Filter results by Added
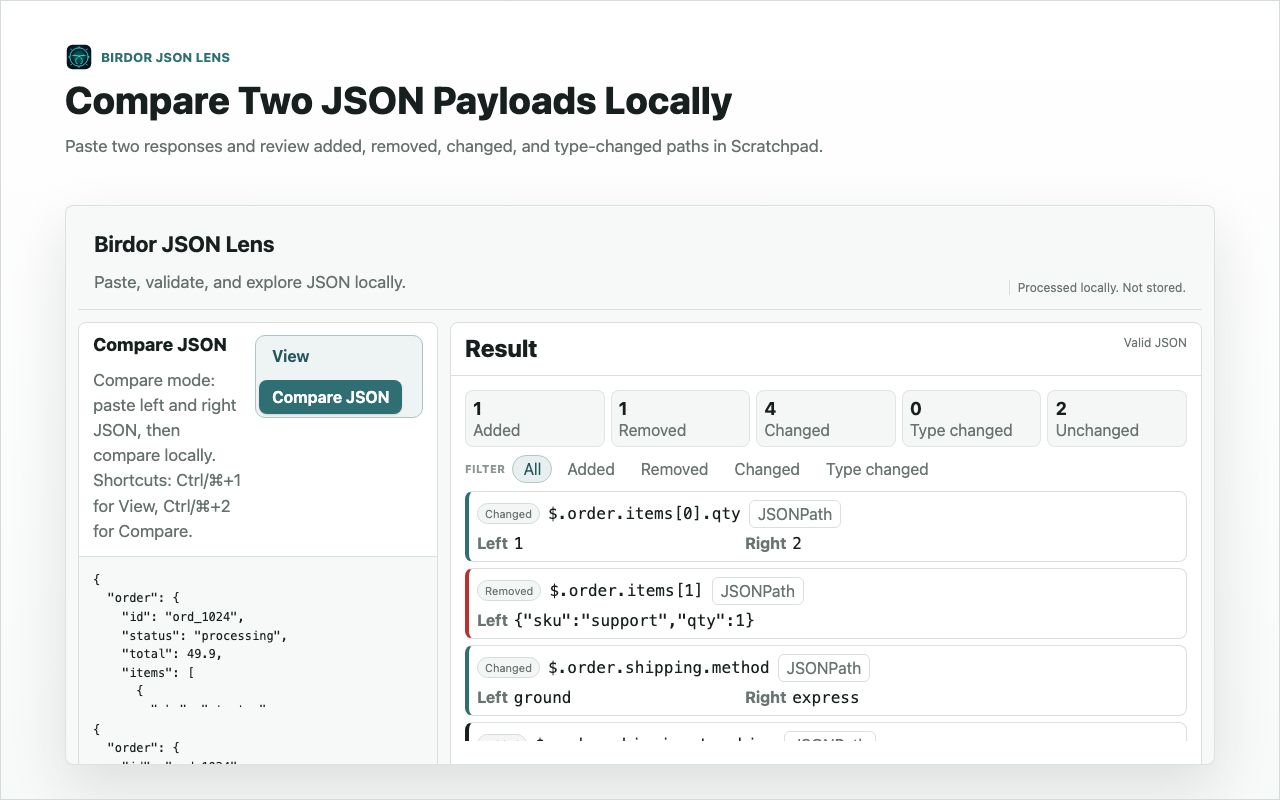The width and height of the screenshot is (1280, 800). click(x=591, y=469)
